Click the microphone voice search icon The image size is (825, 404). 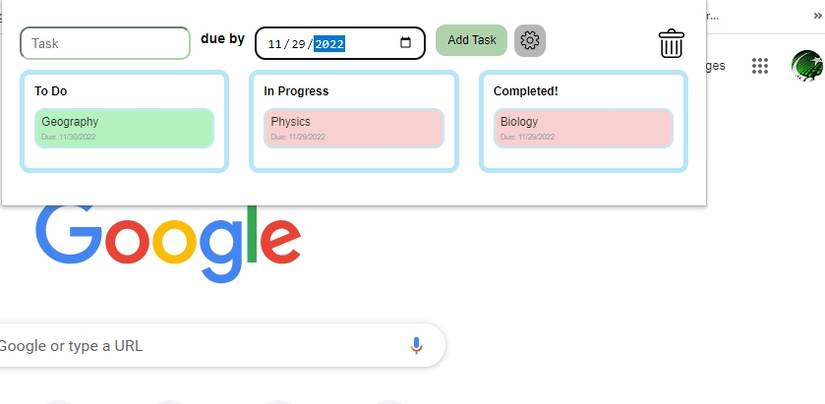coord(417,346)
